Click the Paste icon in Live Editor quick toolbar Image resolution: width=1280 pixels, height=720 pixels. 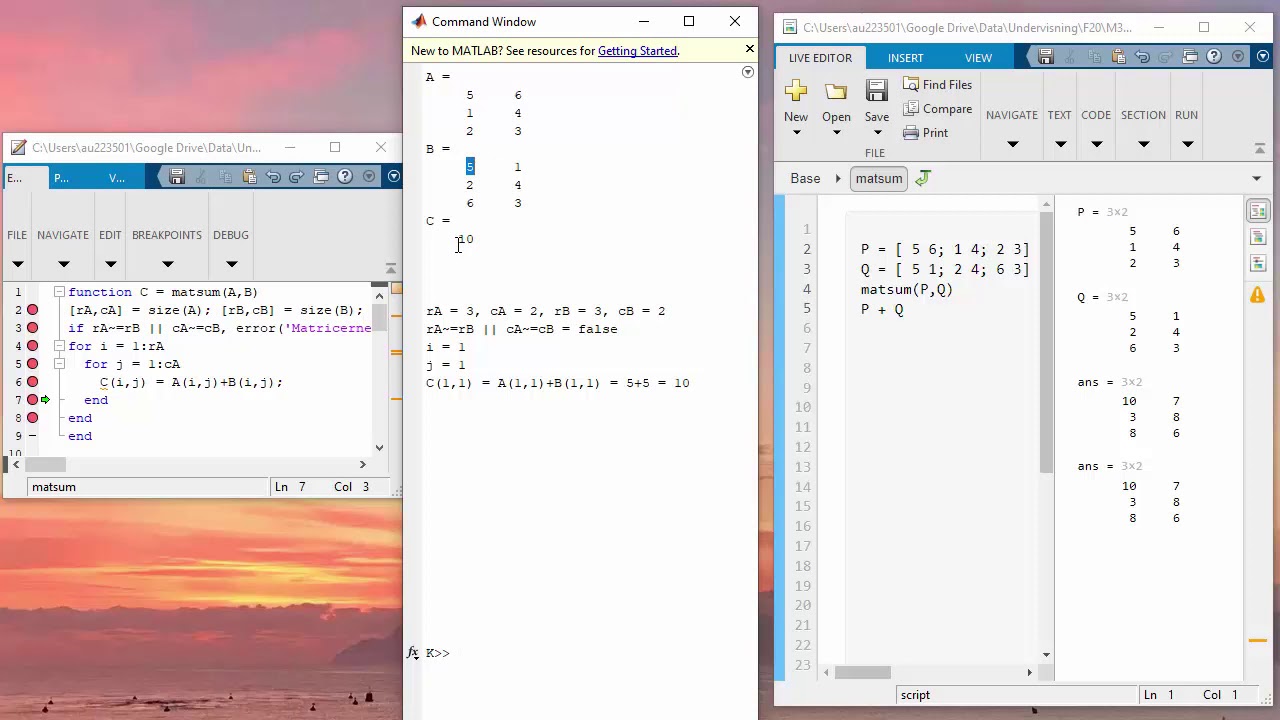pos(1118,57)
